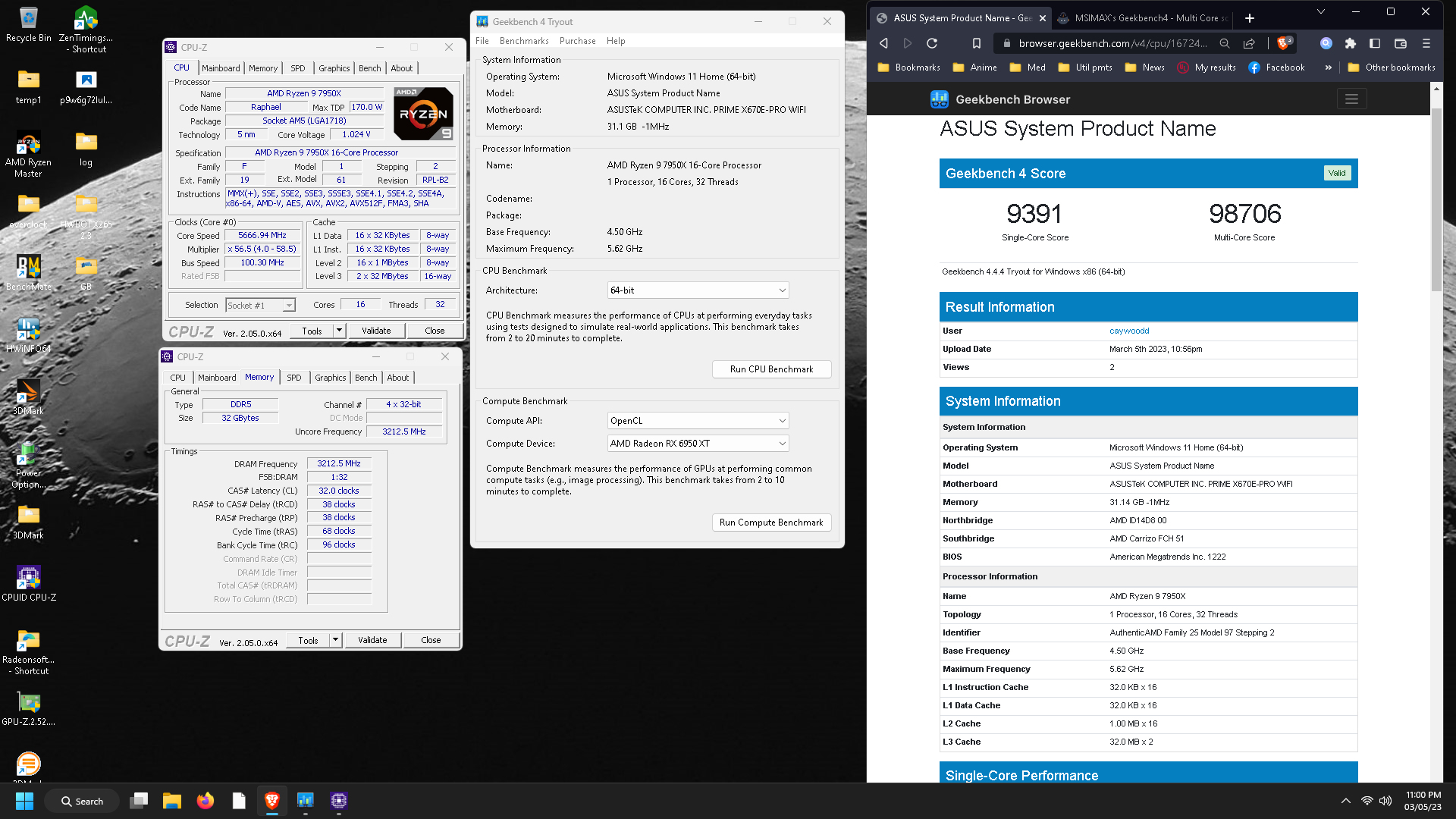The height and width of the screenshot is (819, 1456).
Task: Switch to the MSIMAX's Geekbench4 browser tab
Action: click(1144, 18)
